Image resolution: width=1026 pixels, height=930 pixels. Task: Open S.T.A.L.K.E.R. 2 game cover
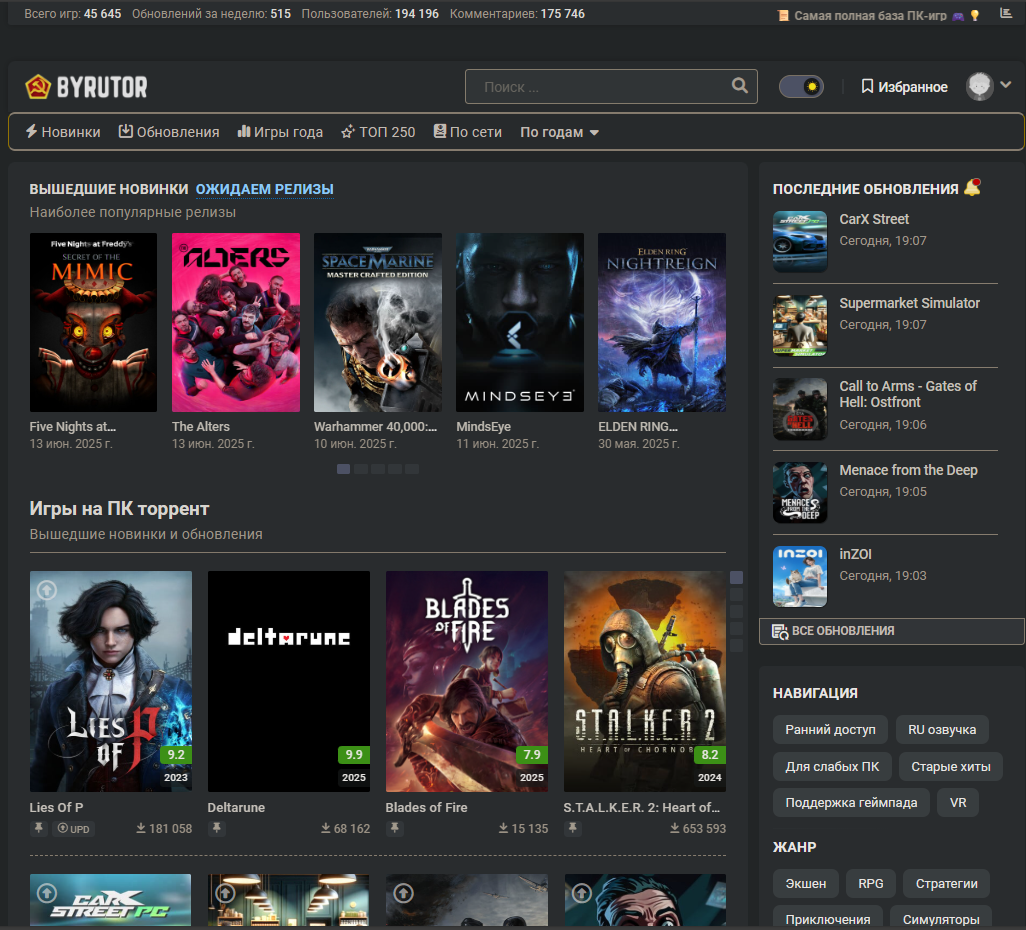pos(645,681)
